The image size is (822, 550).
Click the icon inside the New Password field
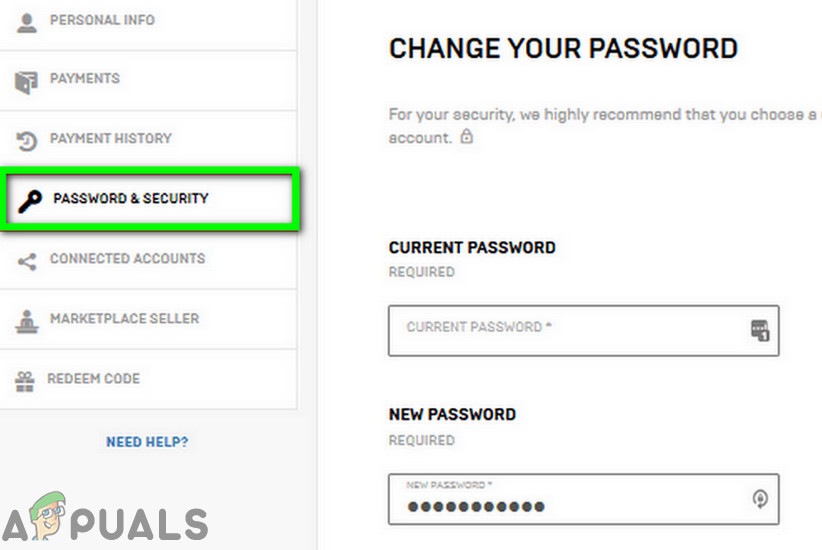click(x=760, y=498)
